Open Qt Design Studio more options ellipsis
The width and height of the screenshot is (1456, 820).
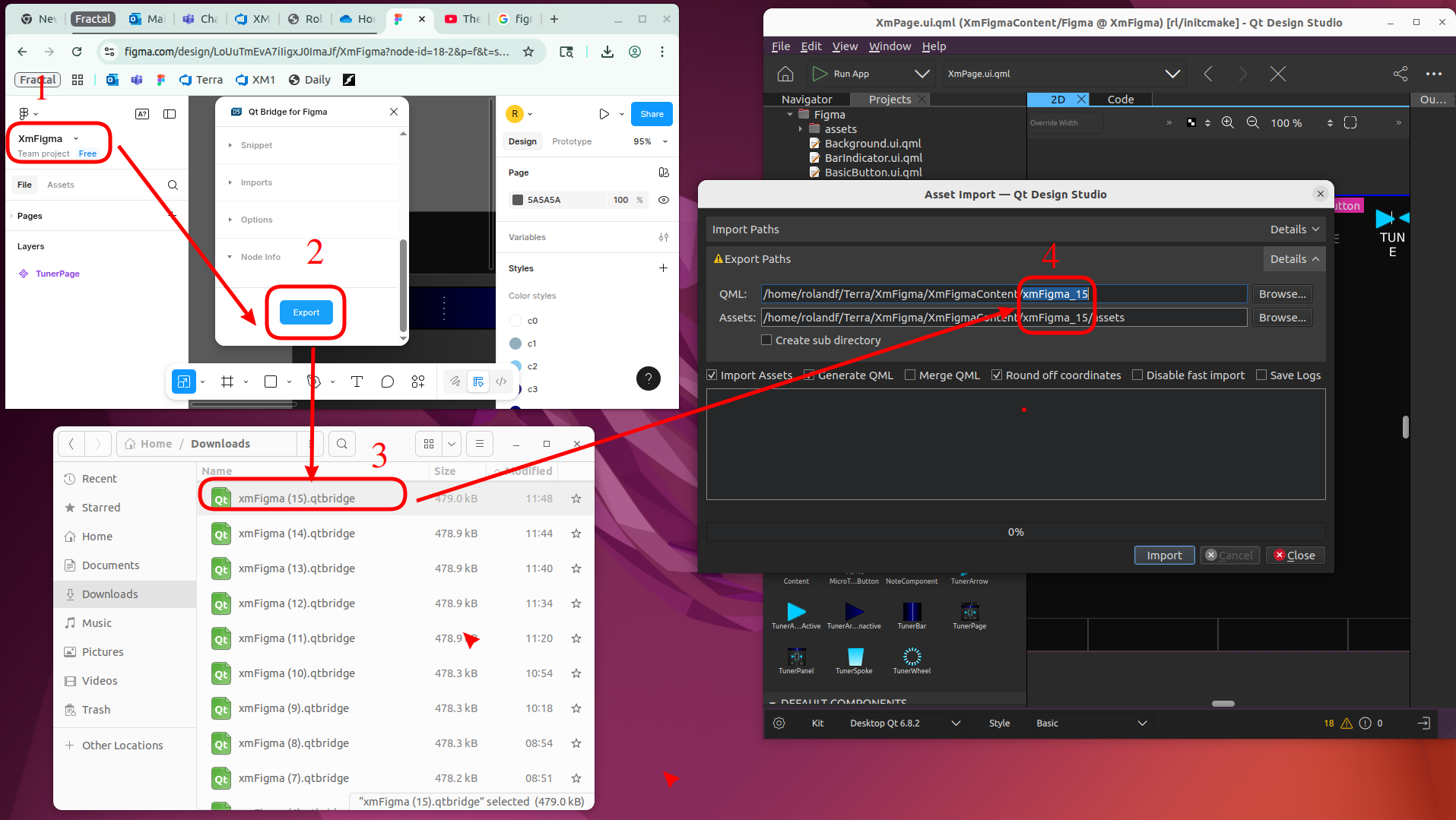click(x=1434, y=74)
